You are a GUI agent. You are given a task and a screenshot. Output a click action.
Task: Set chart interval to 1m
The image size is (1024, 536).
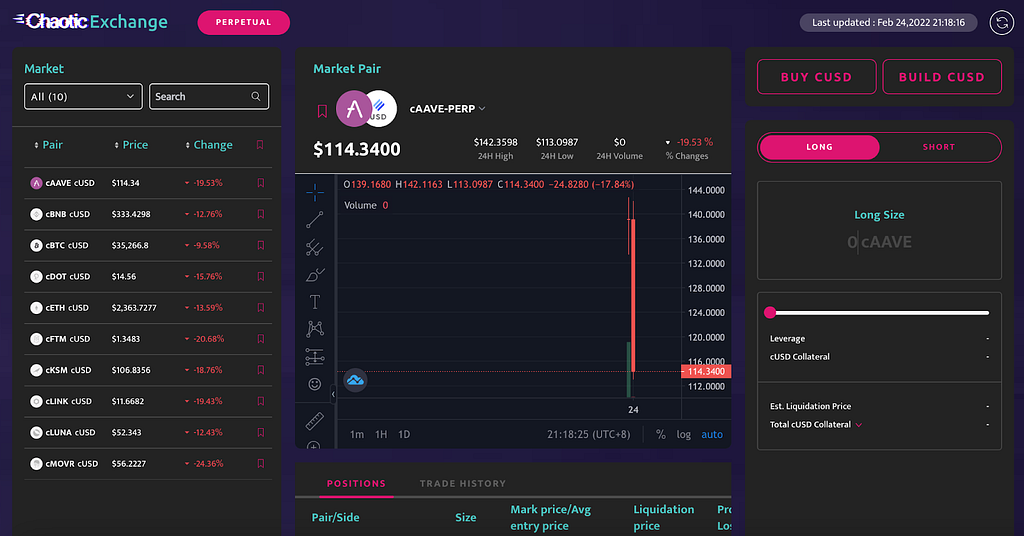coord(357,435)
